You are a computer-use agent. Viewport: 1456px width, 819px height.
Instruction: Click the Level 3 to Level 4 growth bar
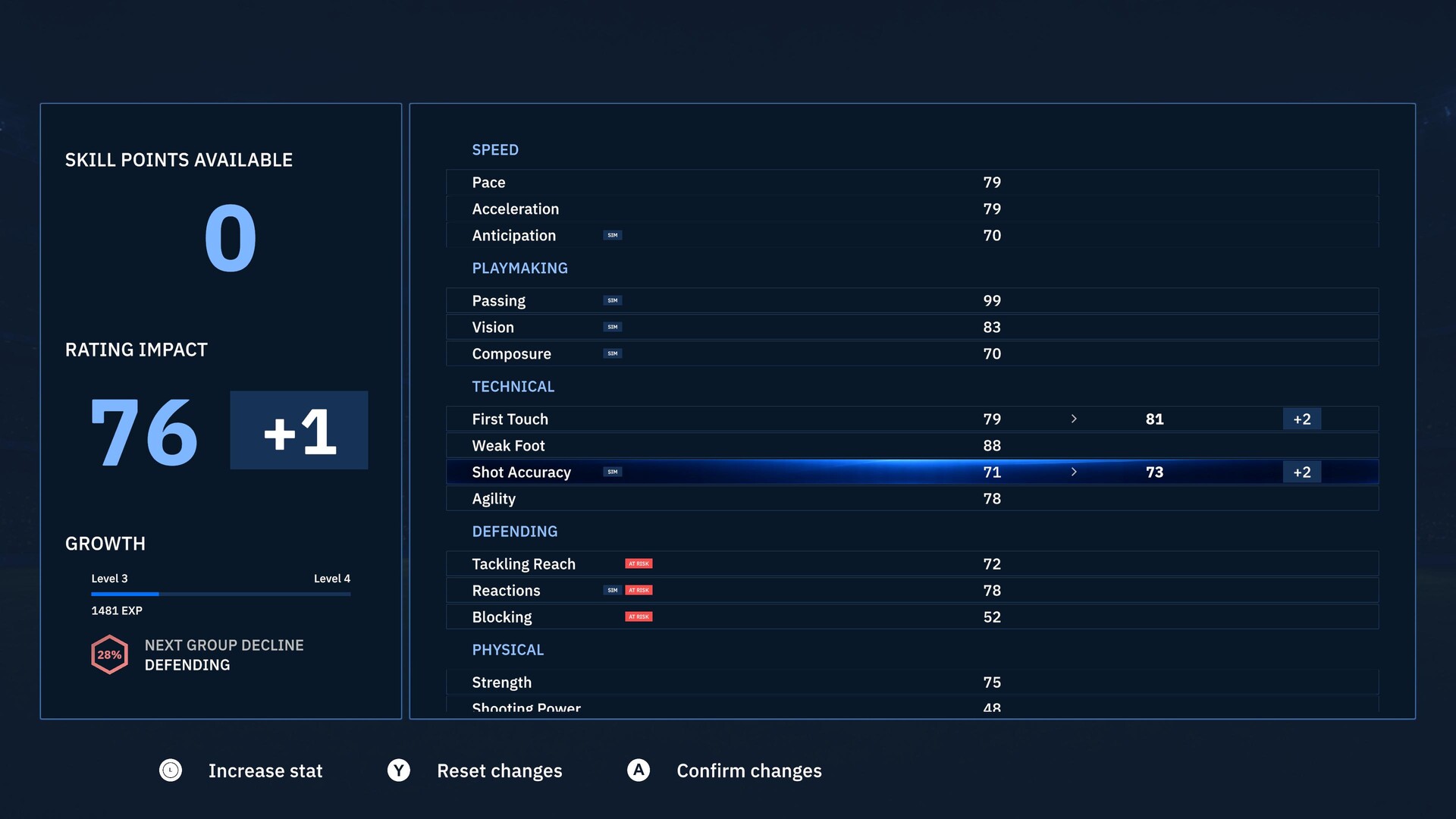click(x=221, y=594)
